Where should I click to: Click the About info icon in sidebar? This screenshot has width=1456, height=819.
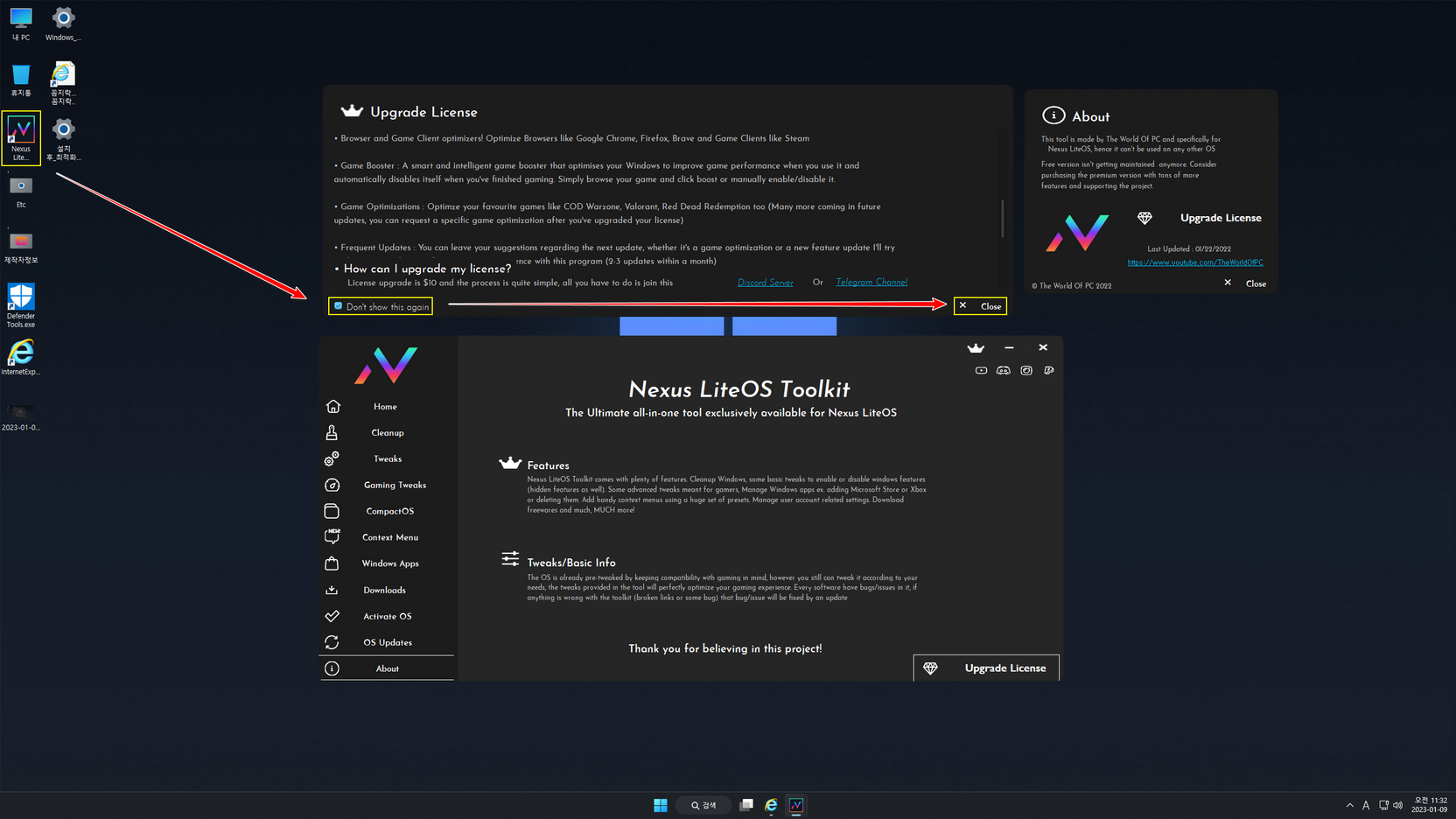point(332,668)
